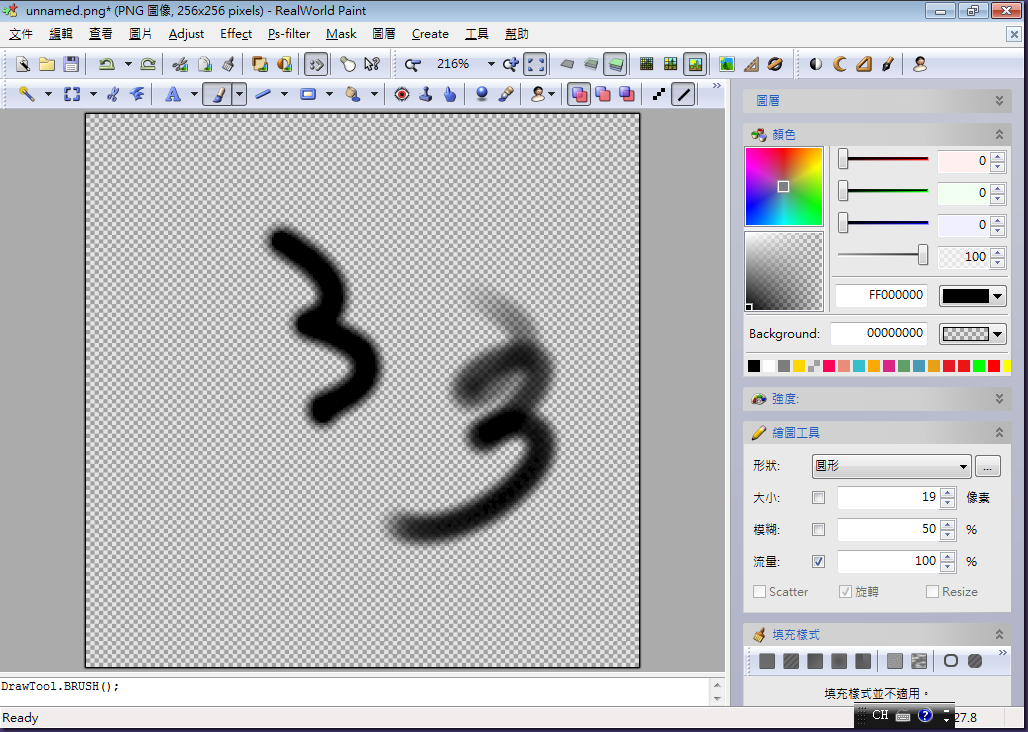
Task: Redo the action using the redo arrow
Action: click(148, 64)
